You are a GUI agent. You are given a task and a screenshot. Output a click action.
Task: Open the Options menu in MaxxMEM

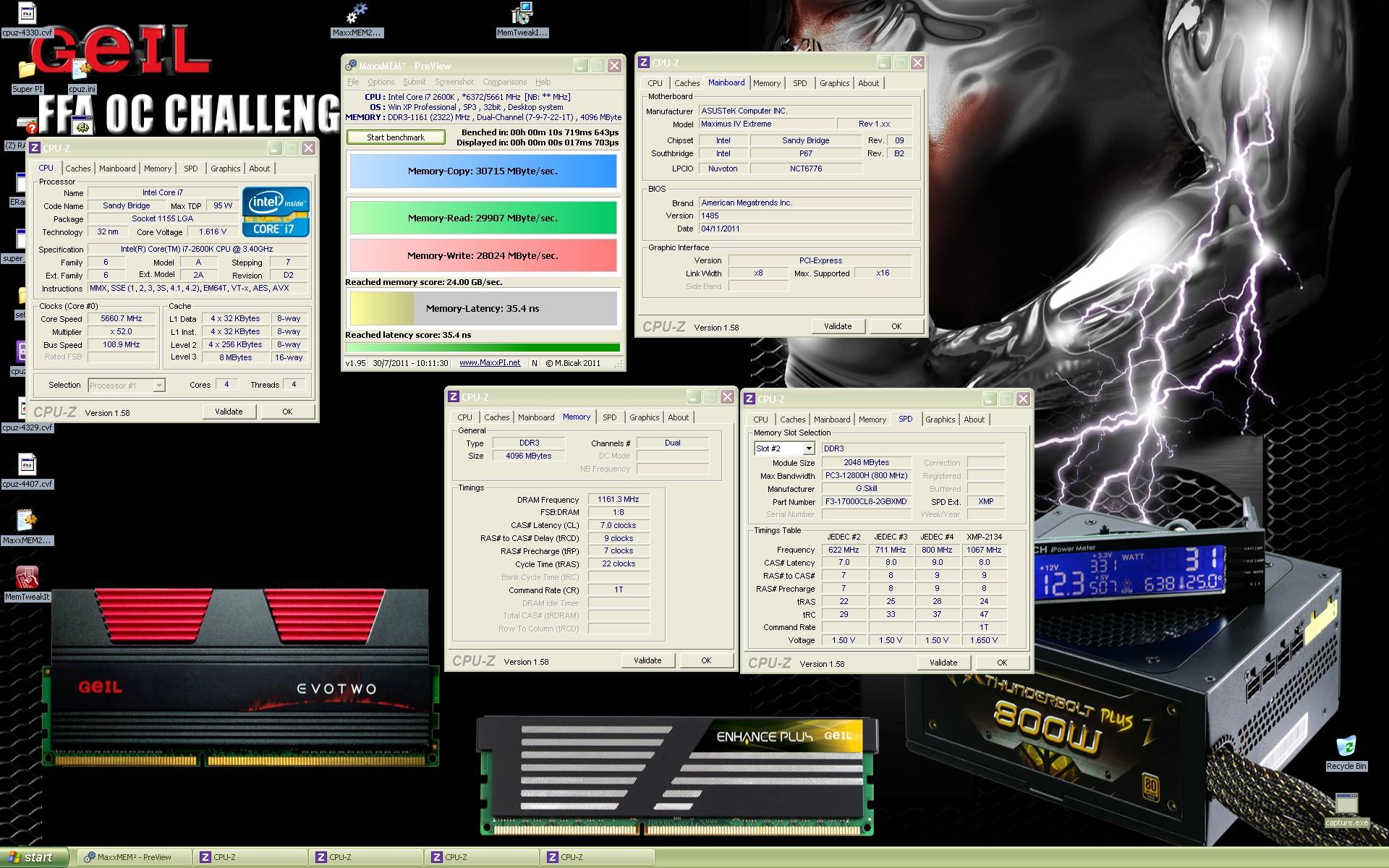click(381, 82)
